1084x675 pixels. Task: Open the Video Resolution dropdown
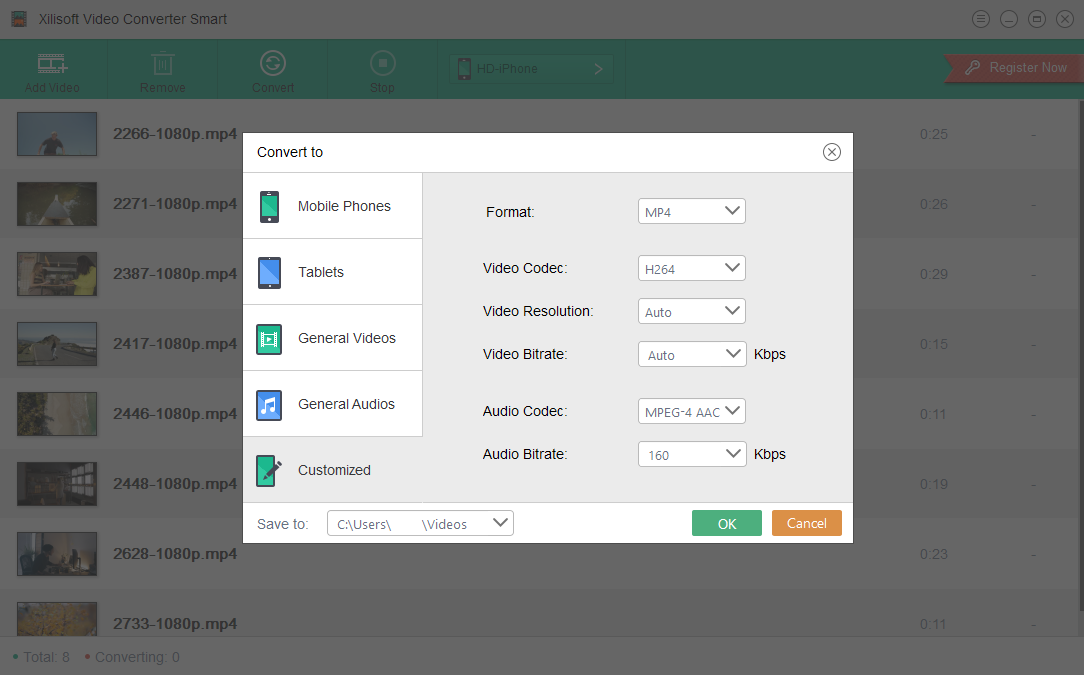coord(692,311)
